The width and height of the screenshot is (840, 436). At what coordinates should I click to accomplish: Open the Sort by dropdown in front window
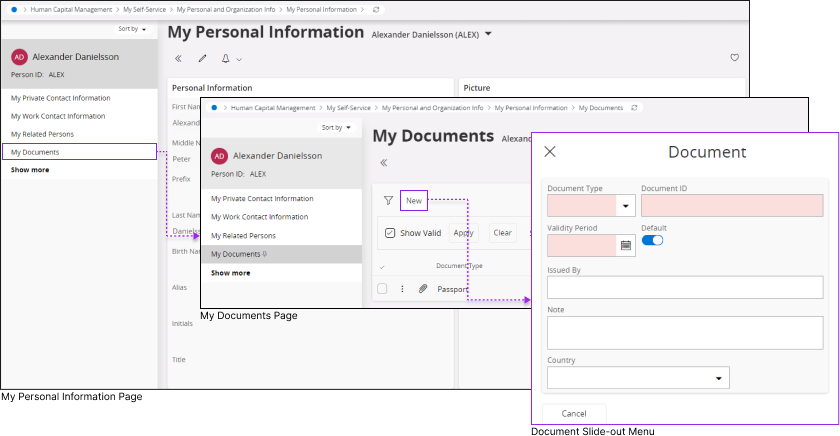[x=335, y=128]
